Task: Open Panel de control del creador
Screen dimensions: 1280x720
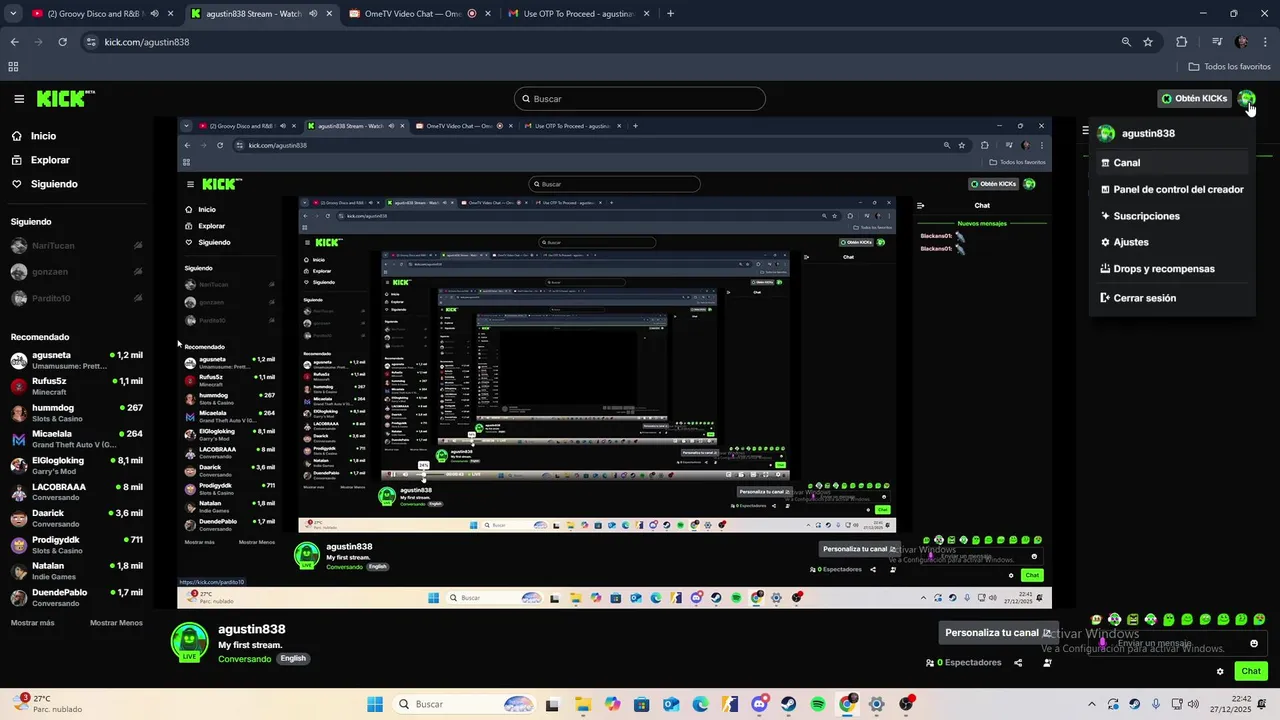Action: [1170, 189]
